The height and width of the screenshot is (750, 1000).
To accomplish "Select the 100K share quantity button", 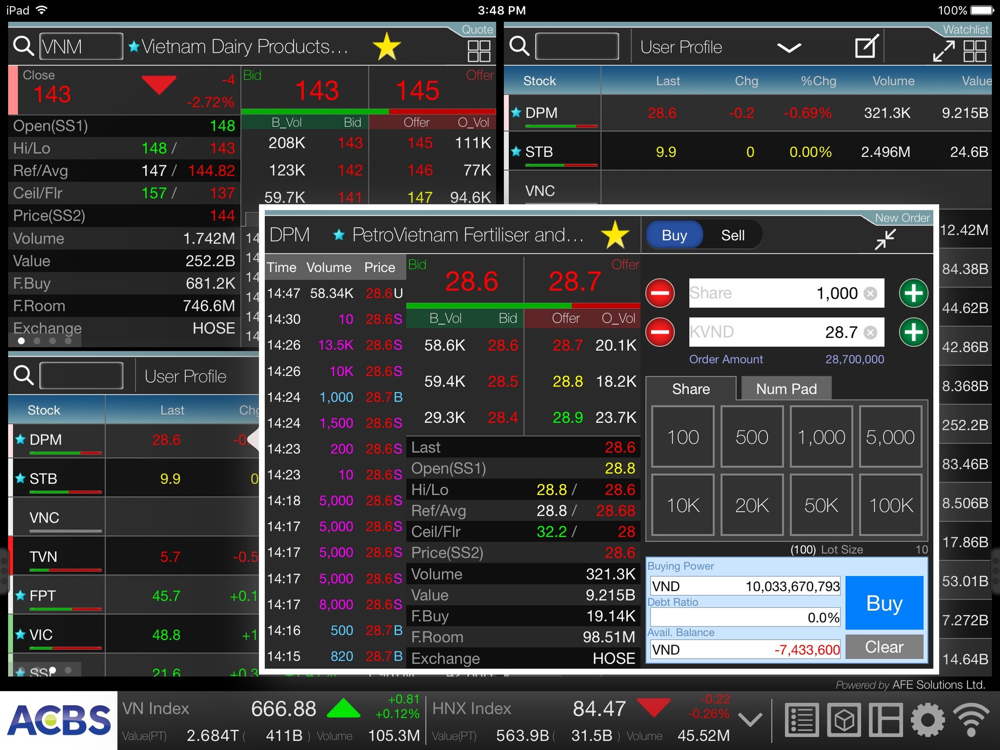I will [890, 505].
